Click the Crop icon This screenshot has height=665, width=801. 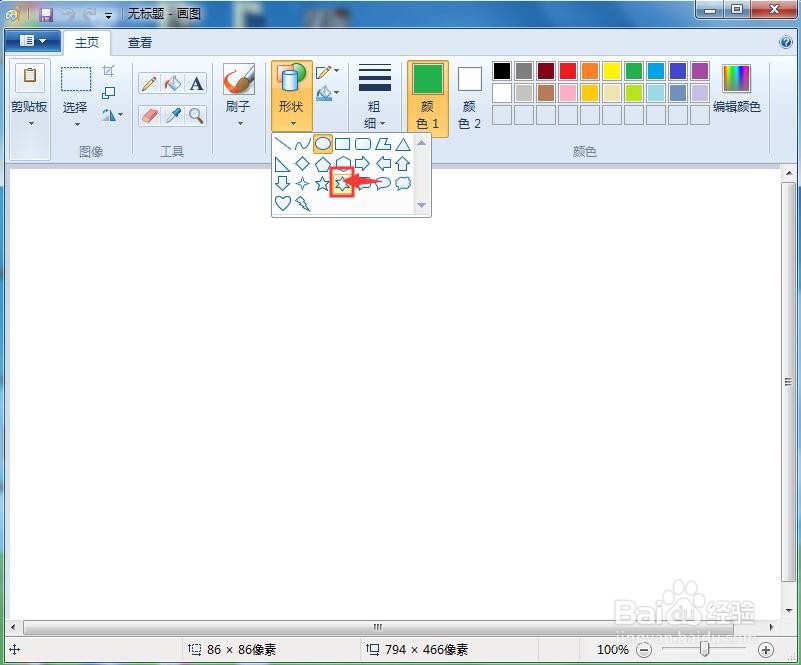tap(108, 70)
